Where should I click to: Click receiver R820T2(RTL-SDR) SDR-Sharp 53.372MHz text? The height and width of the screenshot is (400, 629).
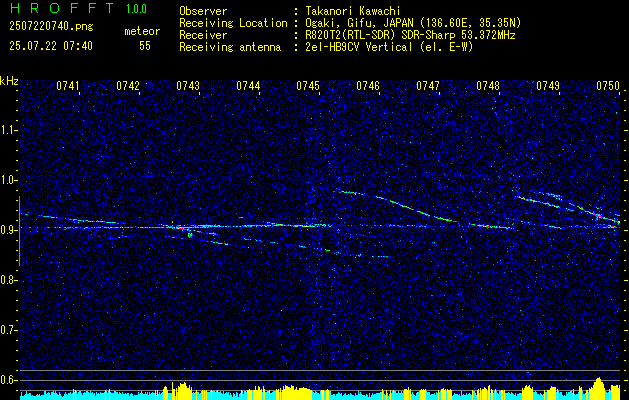(410, 35)
